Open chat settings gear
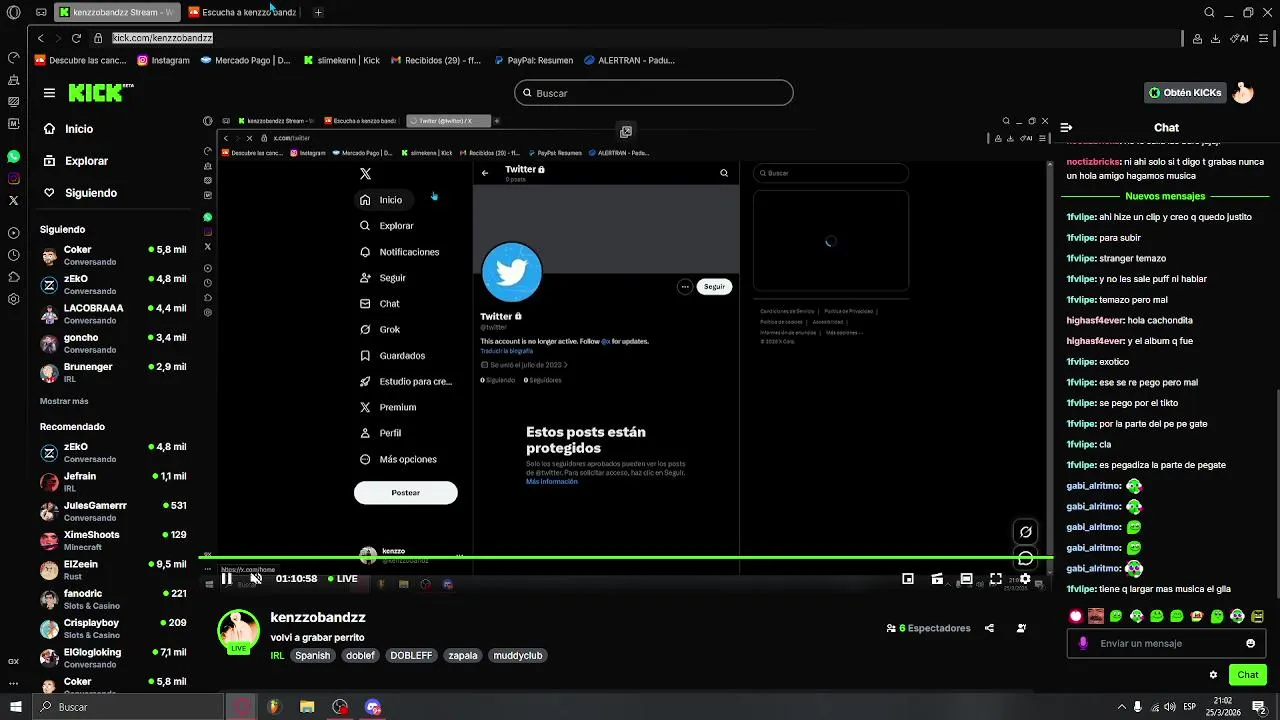Viewport: 1280px width, 720px height. 1213,675
